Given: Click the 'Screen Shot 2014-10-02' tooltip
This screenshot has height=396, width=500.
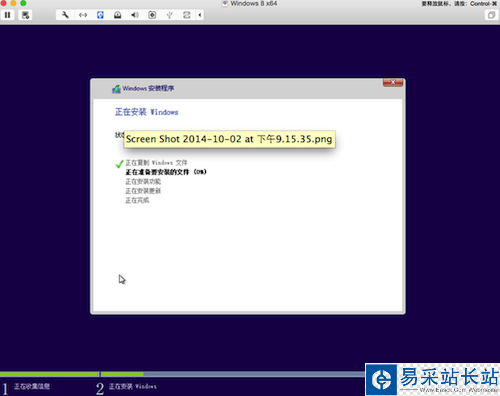Looking at the screenshot, I should coord(229,139).
